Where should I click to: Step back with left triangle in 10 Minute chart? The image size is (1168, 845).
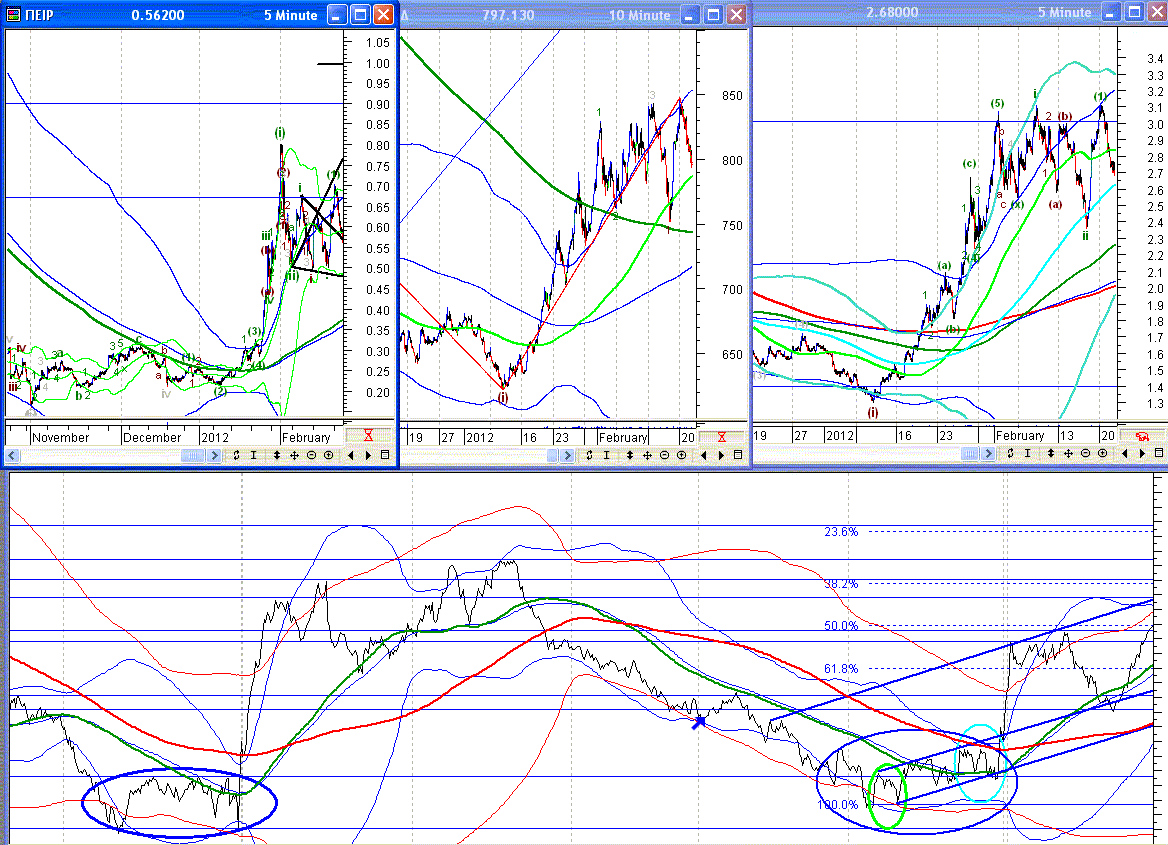pos(704,455)
